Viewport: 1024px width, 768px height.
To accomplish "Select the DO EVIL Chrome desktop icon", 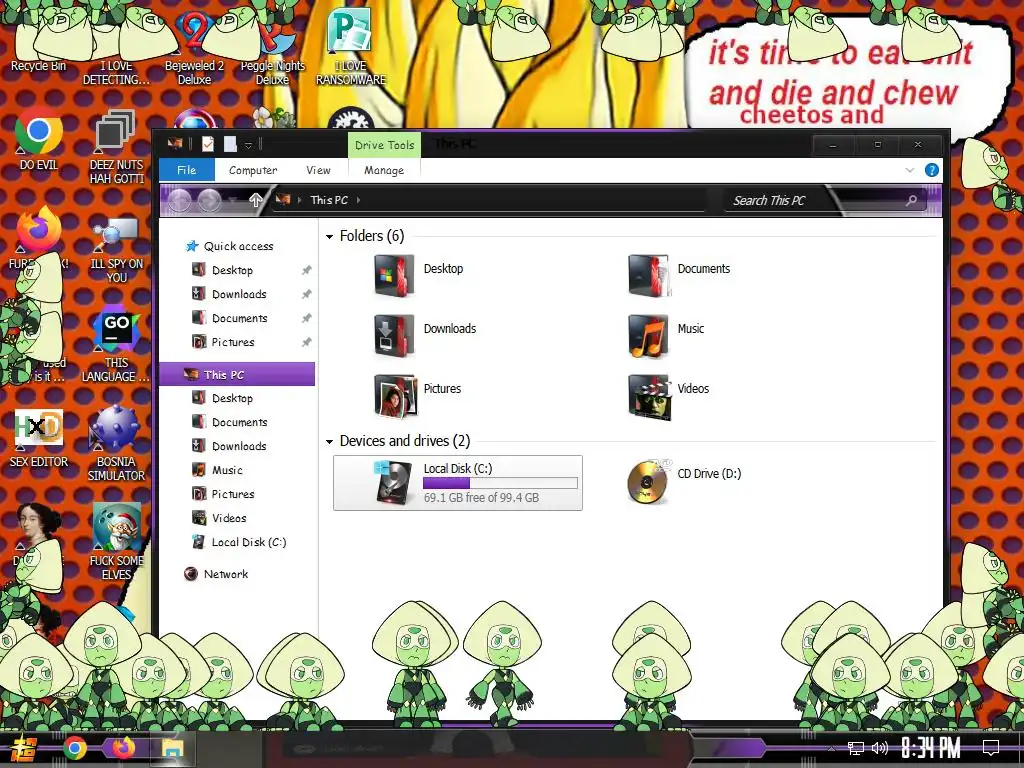I will point(39,140).
